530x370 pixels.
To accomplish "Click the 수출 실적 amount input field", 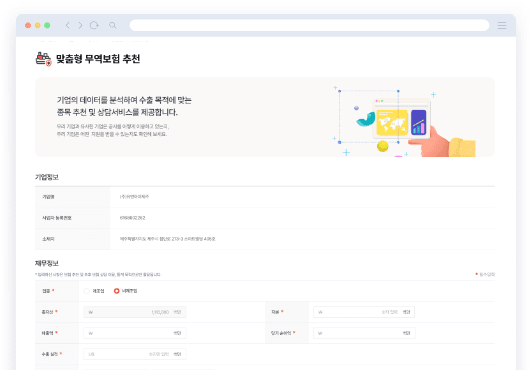I will click(135, 354).
